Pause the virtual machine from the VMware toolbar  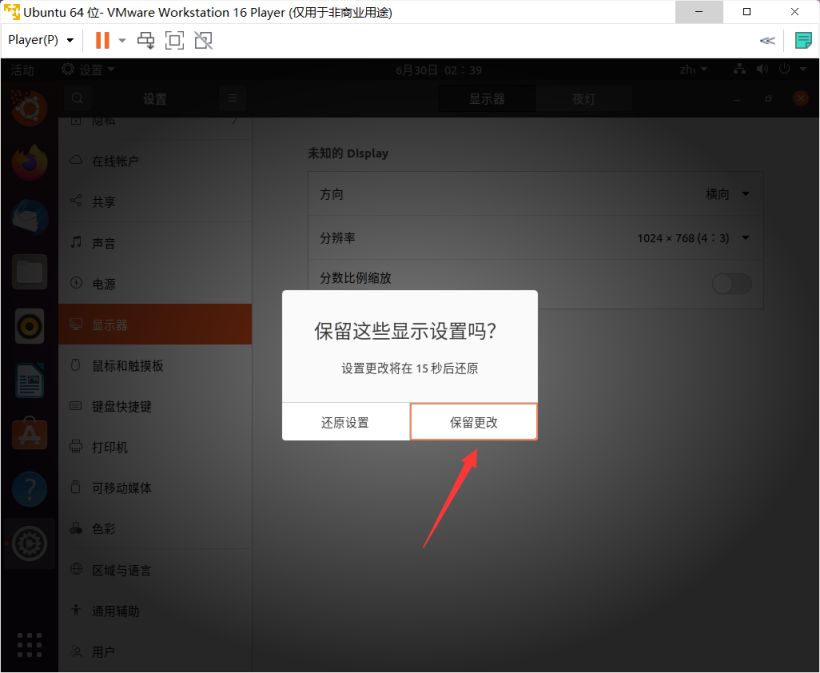click(102, 40)
